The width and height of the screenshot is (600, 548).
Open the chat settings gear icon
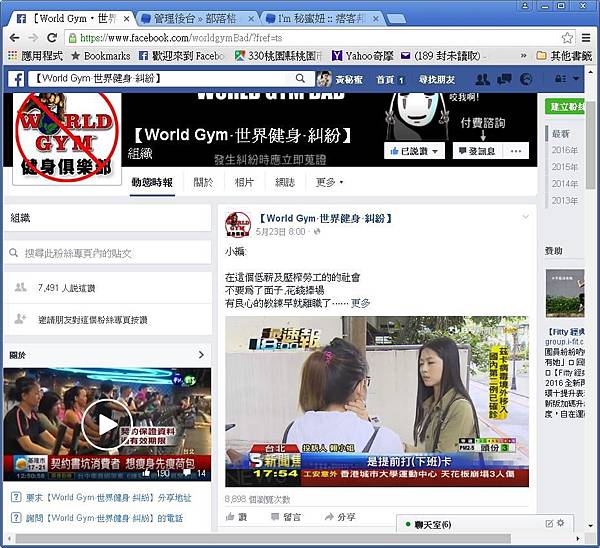tap(561, 523)
